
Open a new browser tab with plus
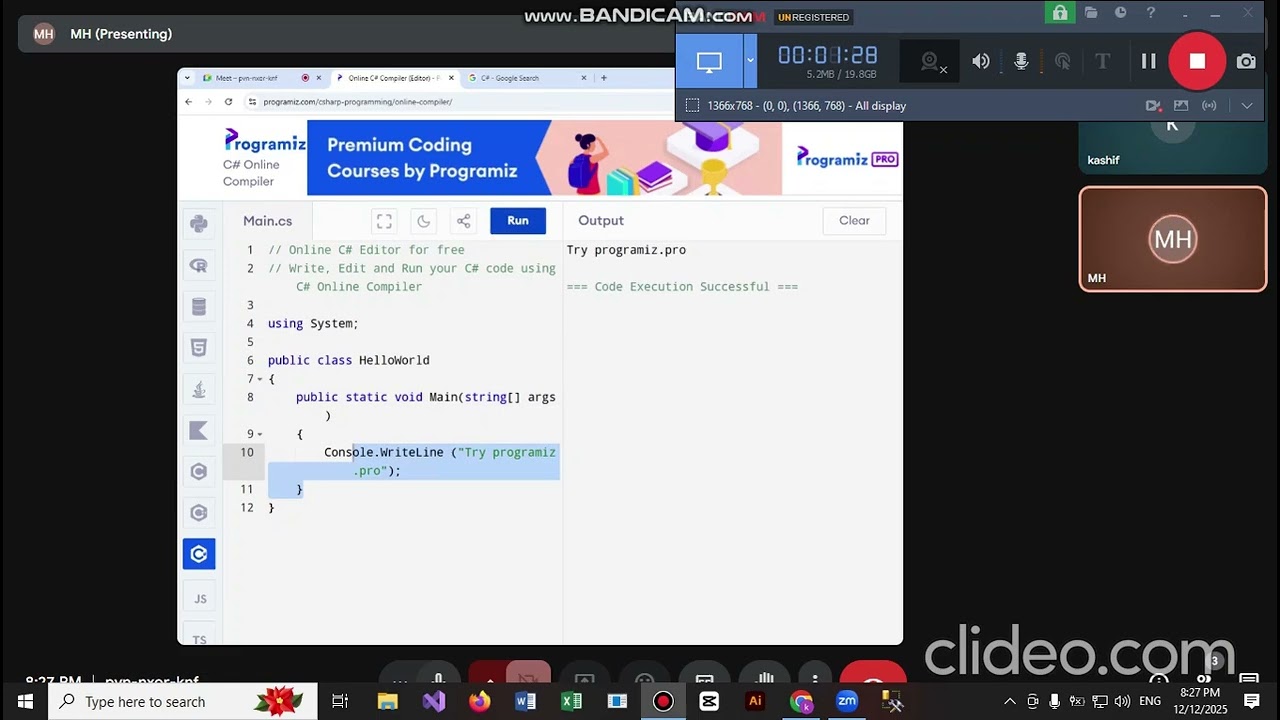(x=604, y=78)
